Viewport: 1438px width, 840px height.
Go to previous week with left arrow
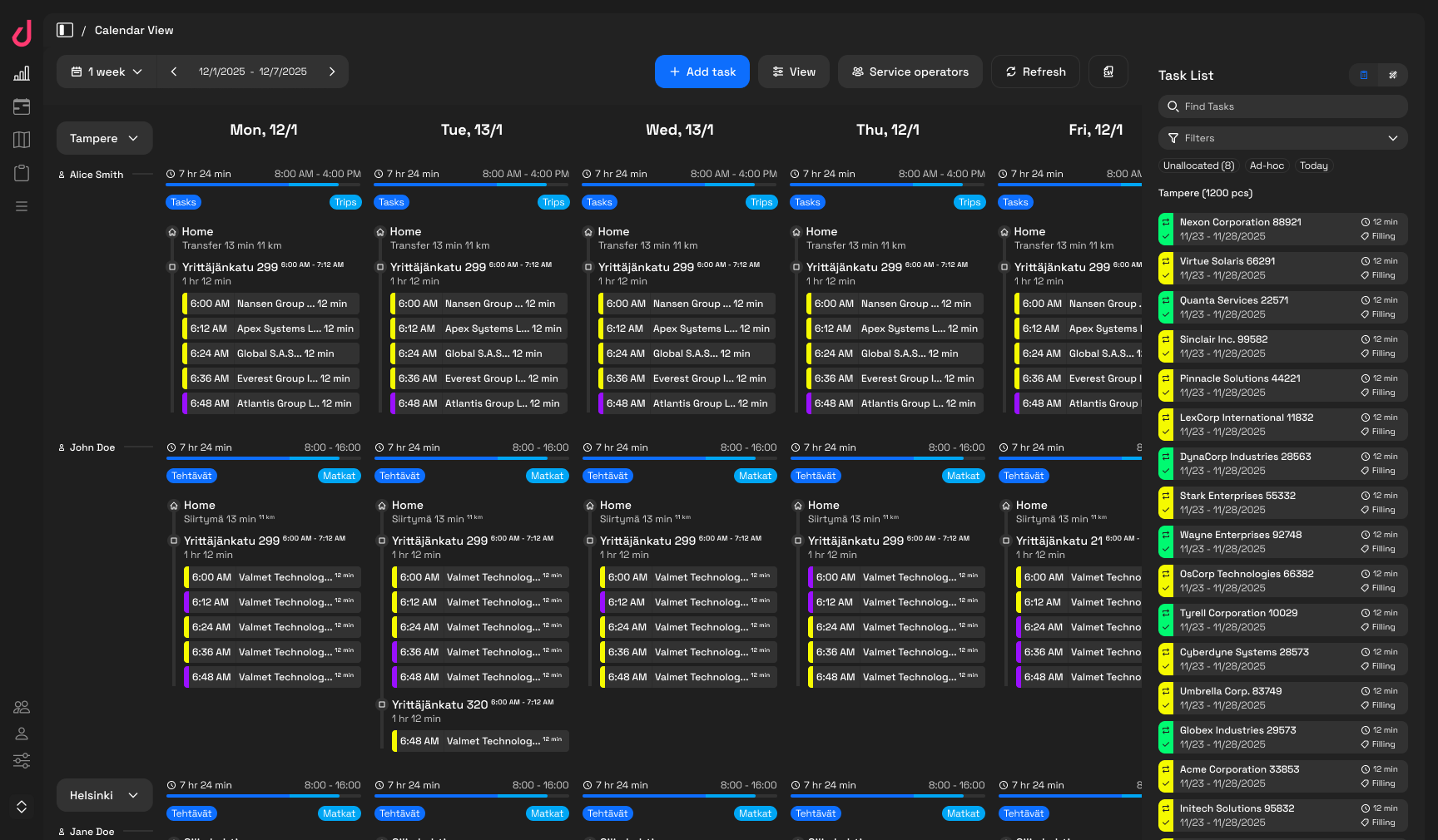tap(174, 72)
